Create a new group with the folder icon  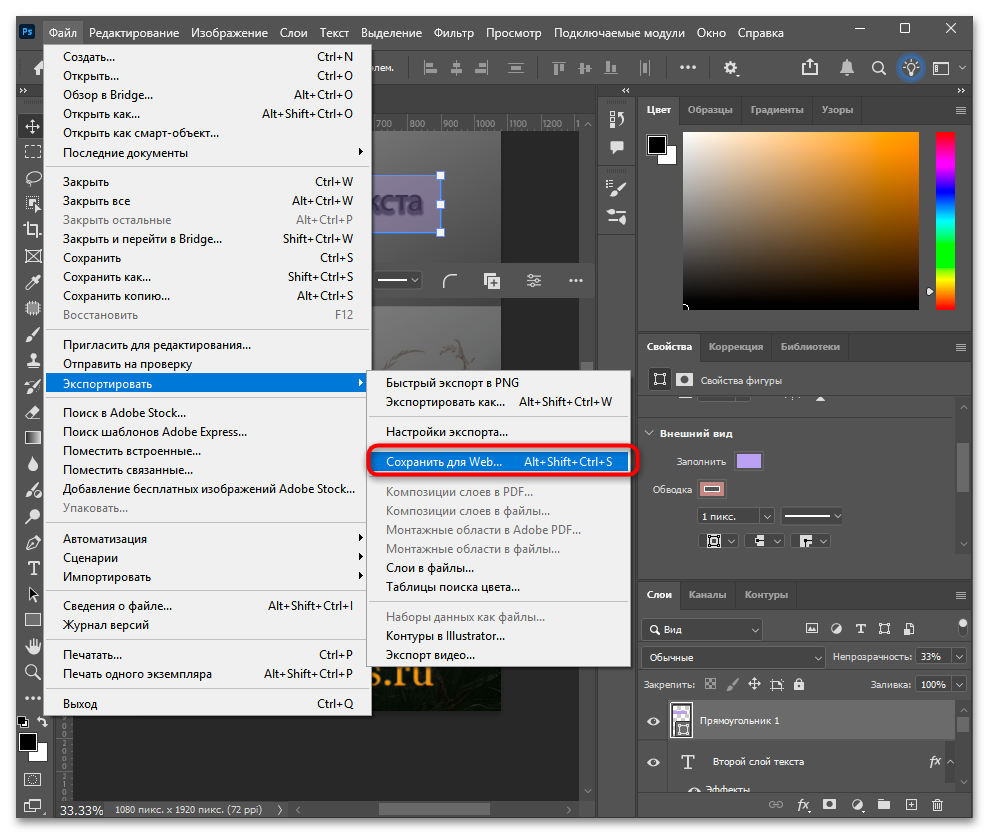pyautogui.click(x=884, y=804)
